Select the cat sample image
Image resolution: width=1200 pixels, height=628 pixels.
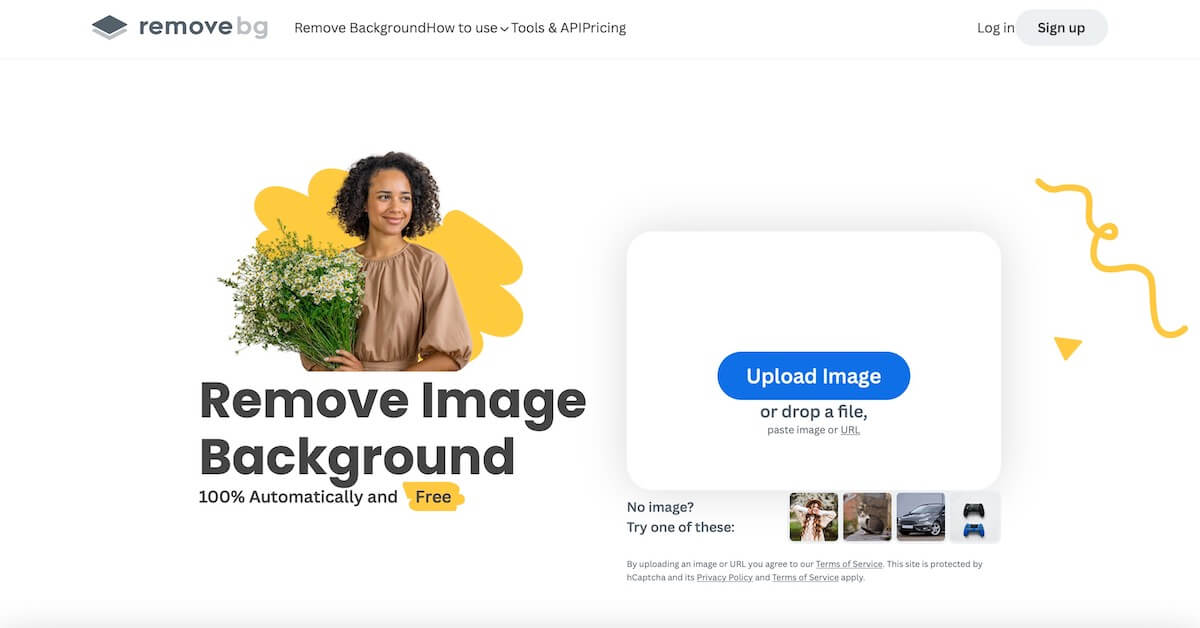tap(867, 517)
